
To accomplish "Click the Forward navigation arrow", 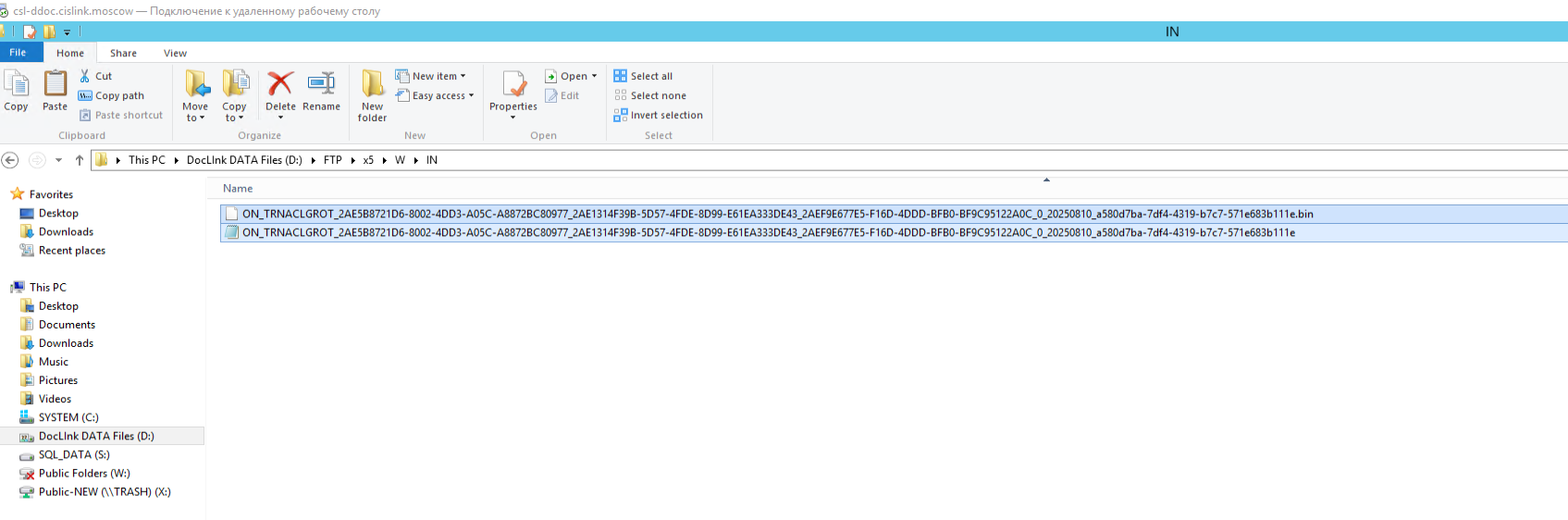I will [37, 160].
